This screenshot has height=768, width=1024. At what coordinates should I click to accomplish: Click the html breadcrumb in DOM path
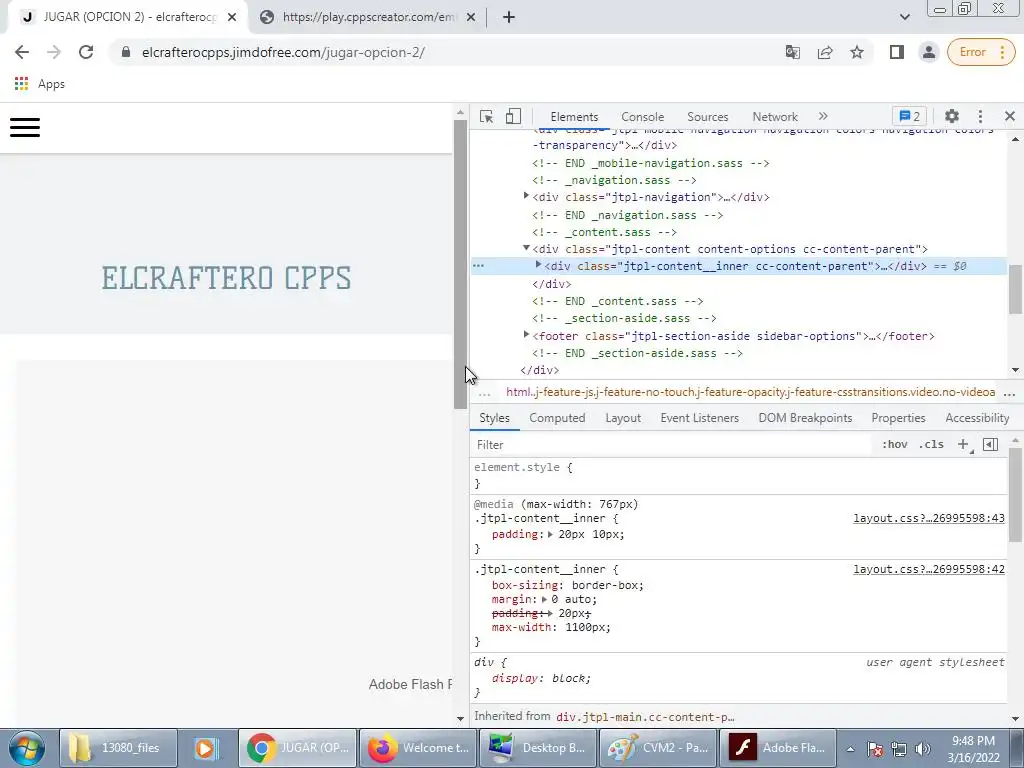(x=750, y=392)
